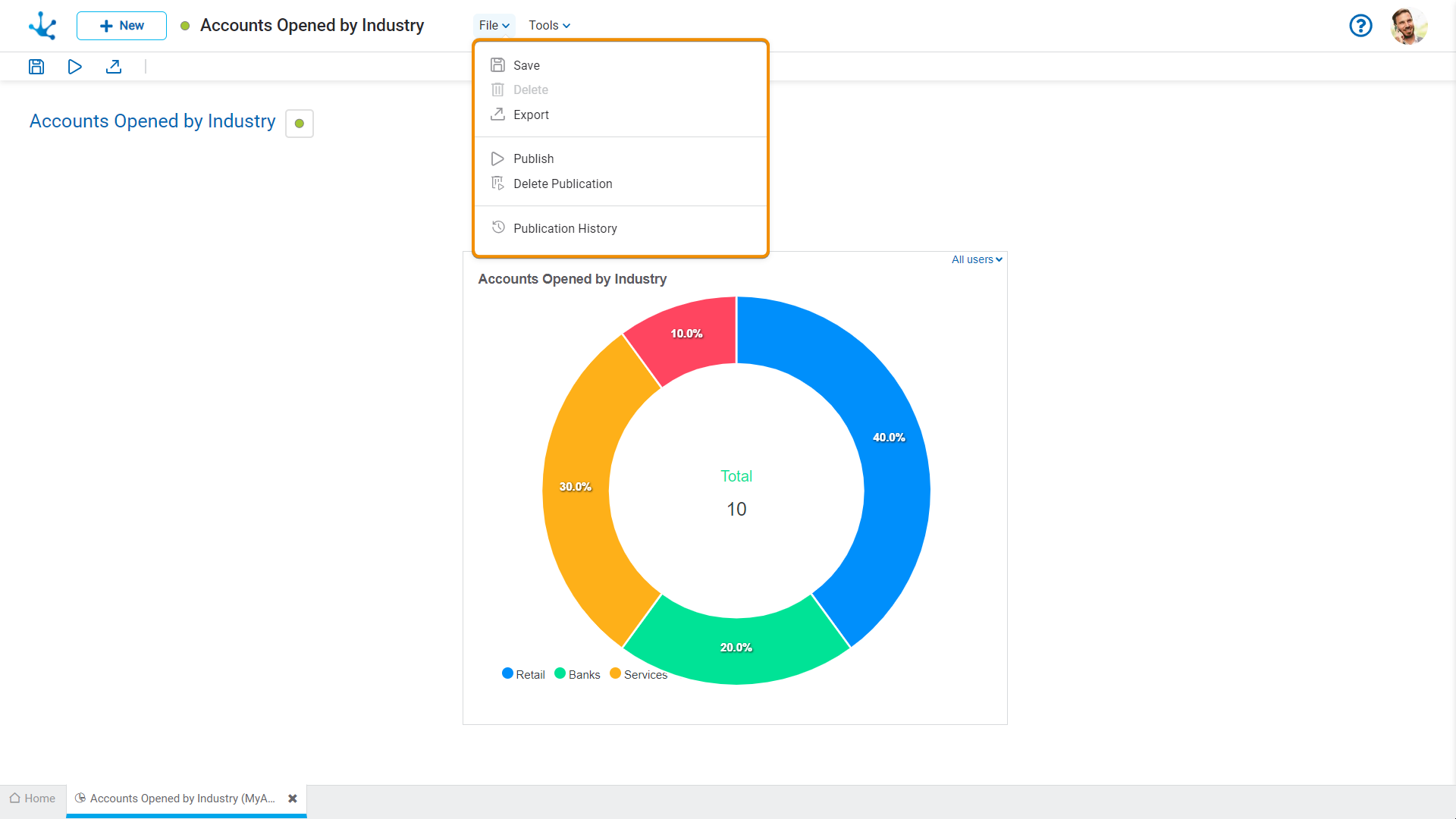Toggle the Banks legend item

tap(578, 674)
